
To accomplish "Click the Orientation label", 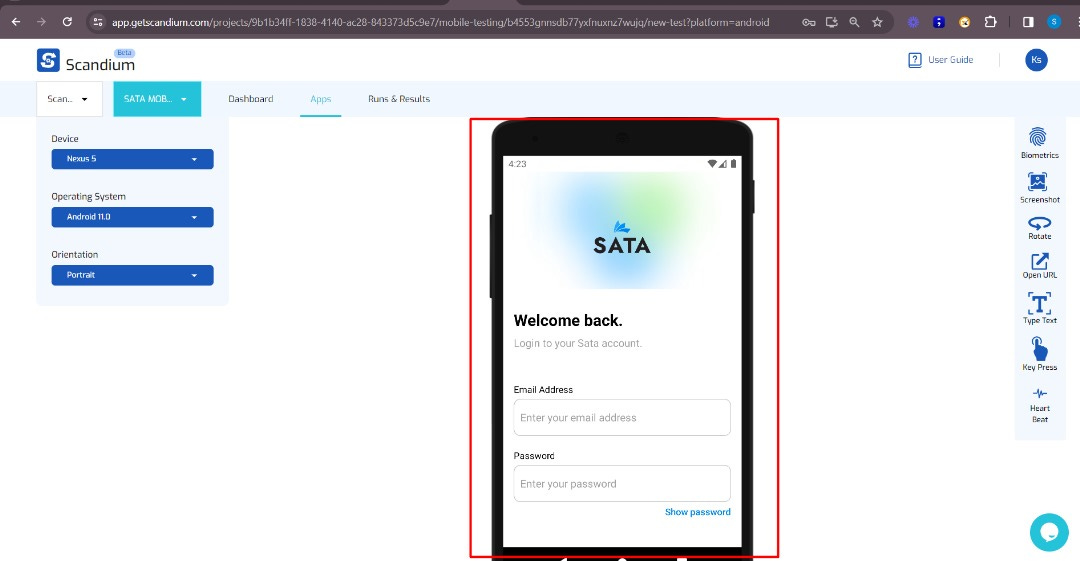I will click(74, 254).
